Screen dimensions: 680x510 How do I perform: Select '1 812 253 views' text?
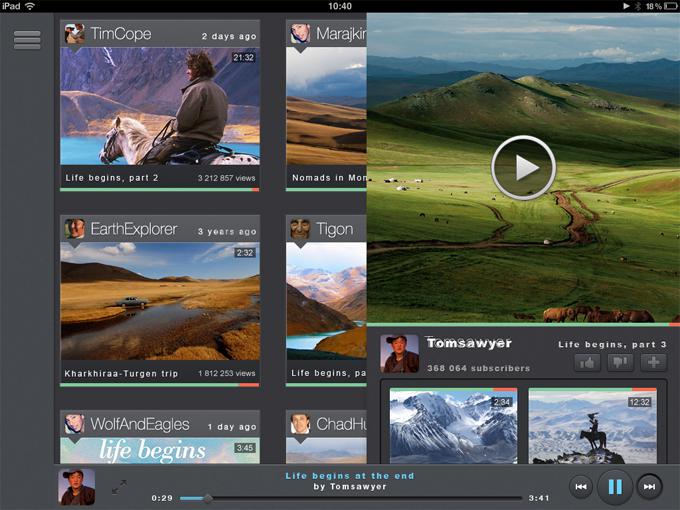point(226,373)
